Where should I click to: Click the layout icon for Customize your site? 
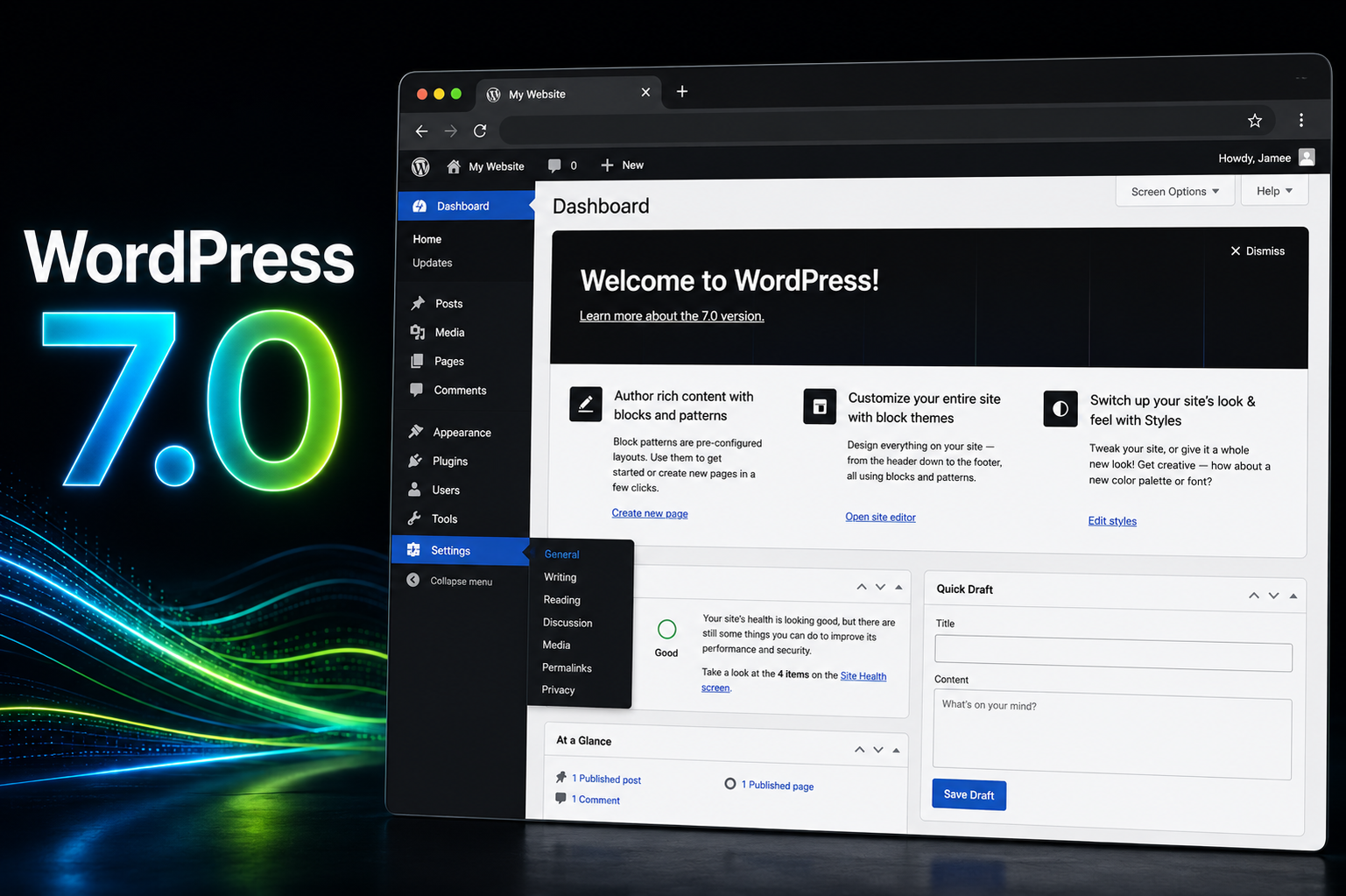(x=820, y=406)
